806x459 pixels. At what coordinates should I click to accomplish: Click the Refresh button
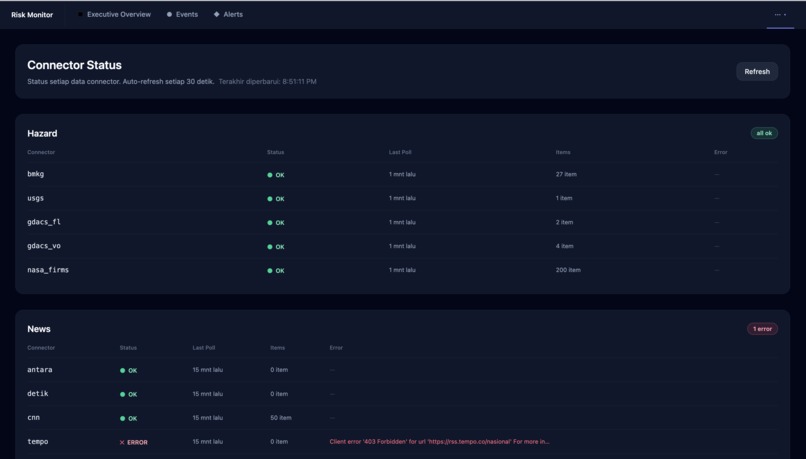(757, 71)
